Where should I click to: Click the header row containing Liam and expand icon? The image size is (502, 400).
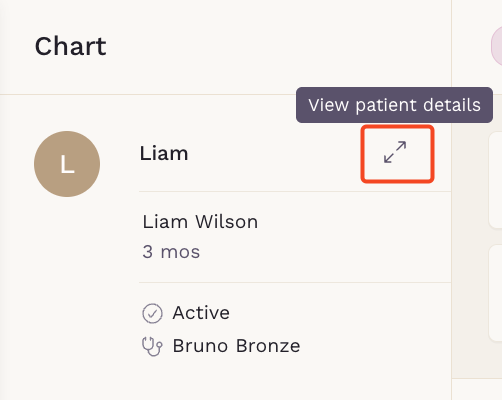point(295,154)
